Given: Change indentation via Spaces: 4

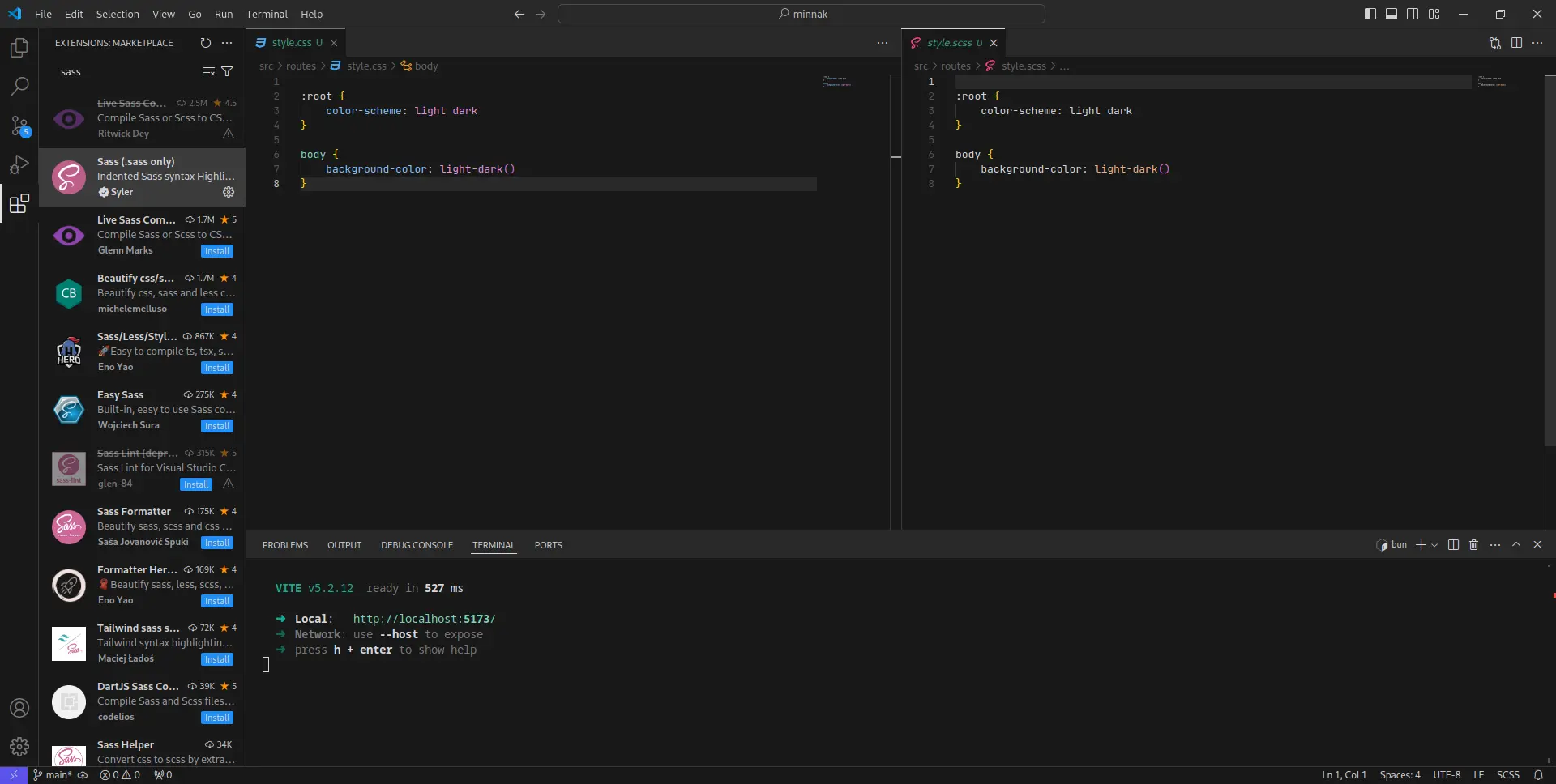Looking at the screenshot, I should 1400,775.
